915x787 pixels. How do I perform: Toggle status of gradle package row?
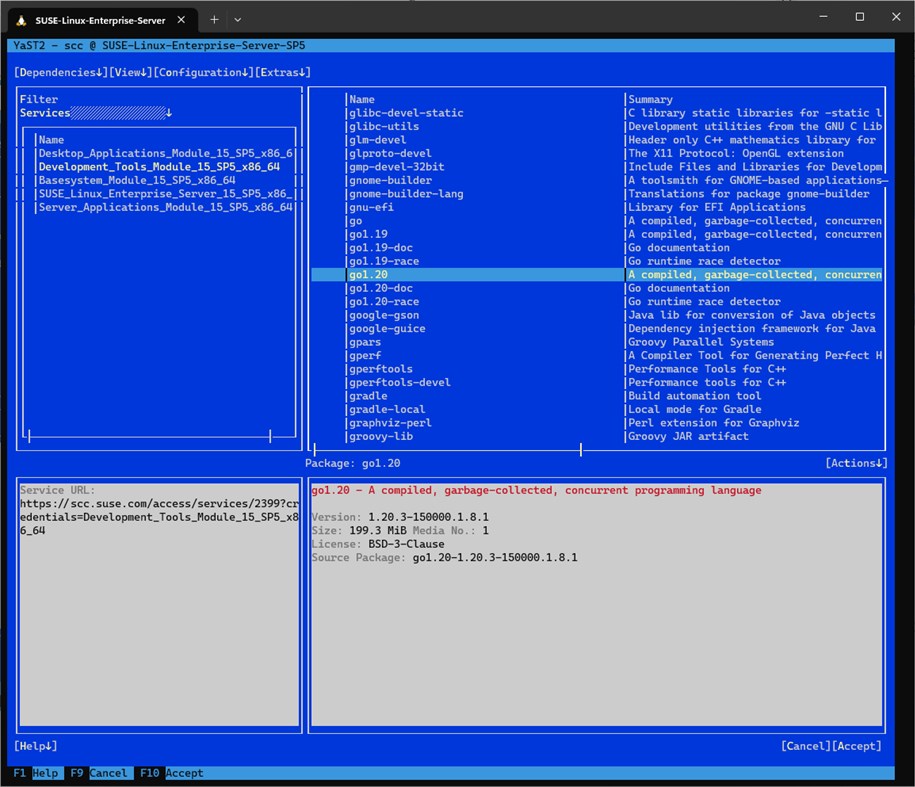pos(328,395)
